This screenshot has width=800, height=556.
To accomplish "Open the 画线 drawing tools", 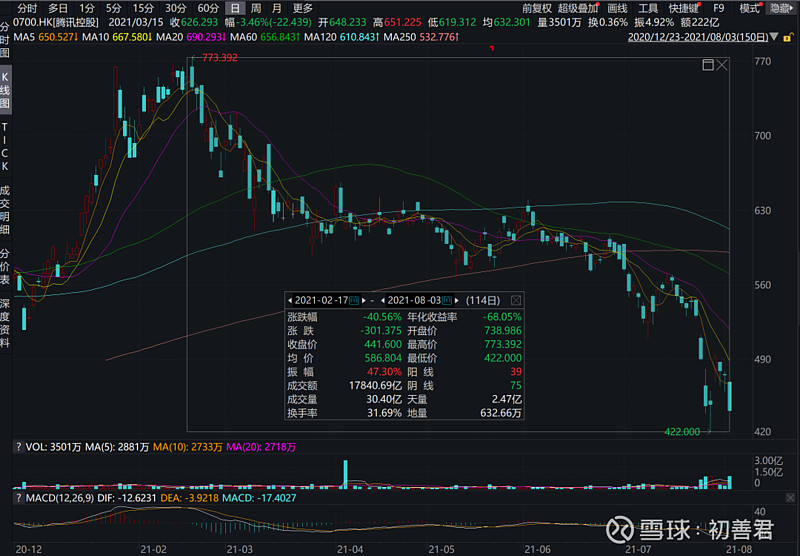I will point(617,8).
